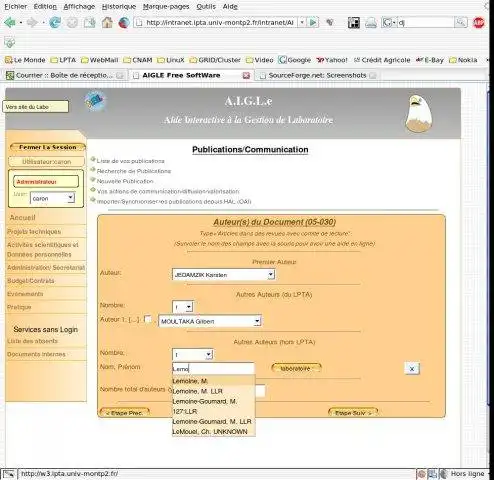This screenshot has height=480, width=494.
Task: Switch to SourceForge.net Screenshots tab
Action: 317,76
